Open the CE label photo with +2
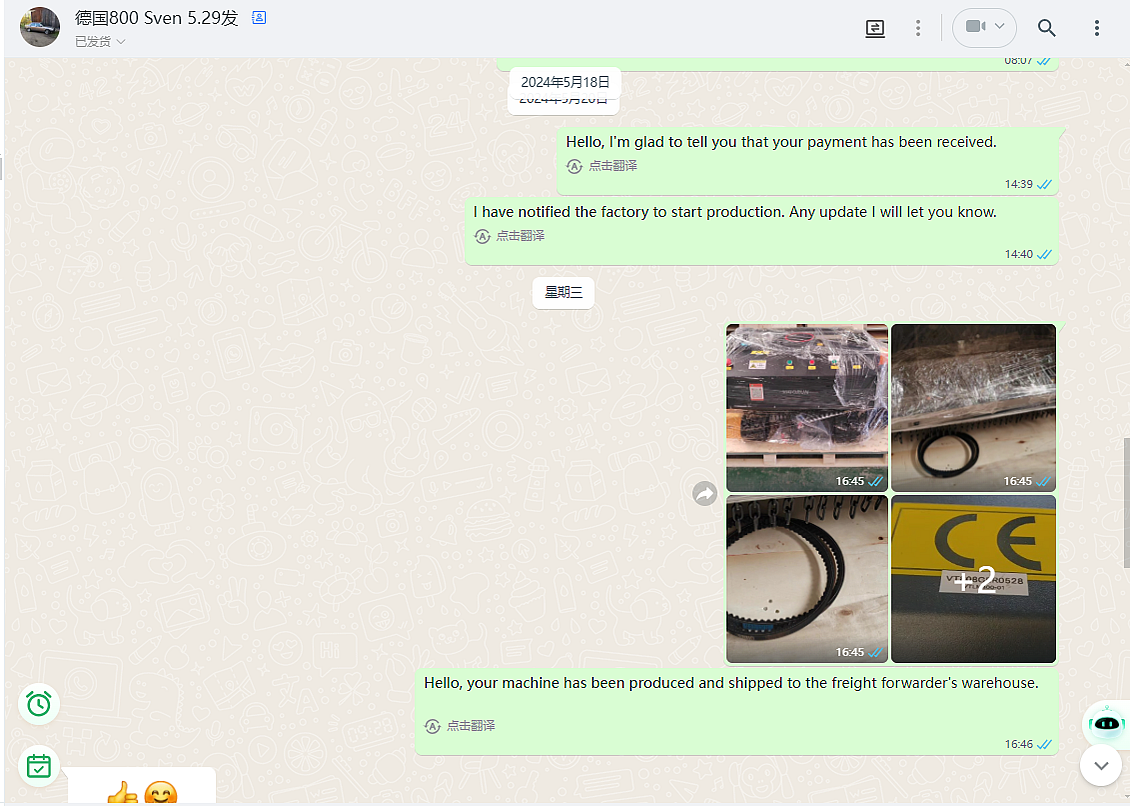The width and height of the screenshot is (1130, 806). [x=973, y=579]
